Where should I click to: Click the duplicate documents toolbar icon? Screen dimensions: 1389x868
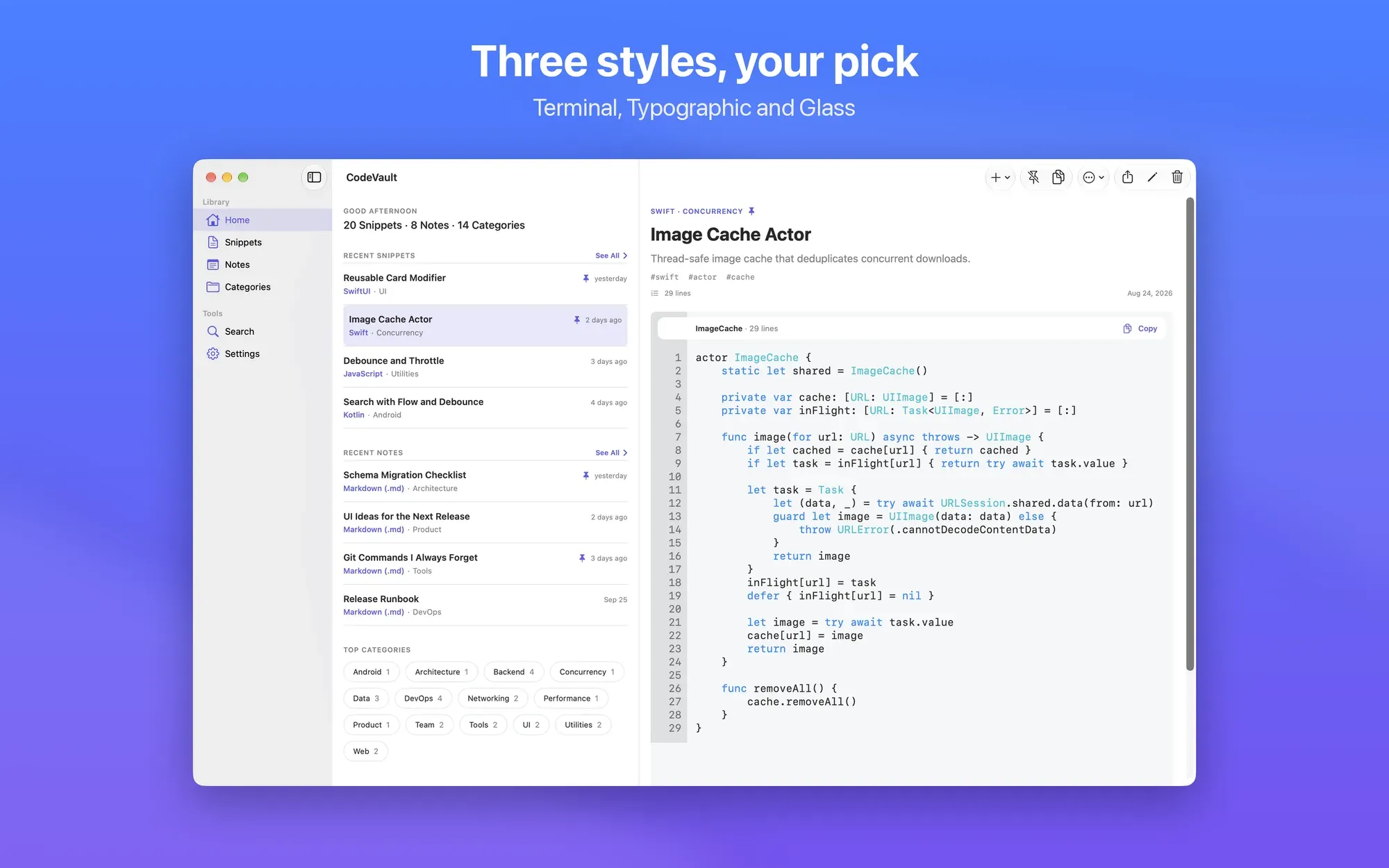(1058, 178)
